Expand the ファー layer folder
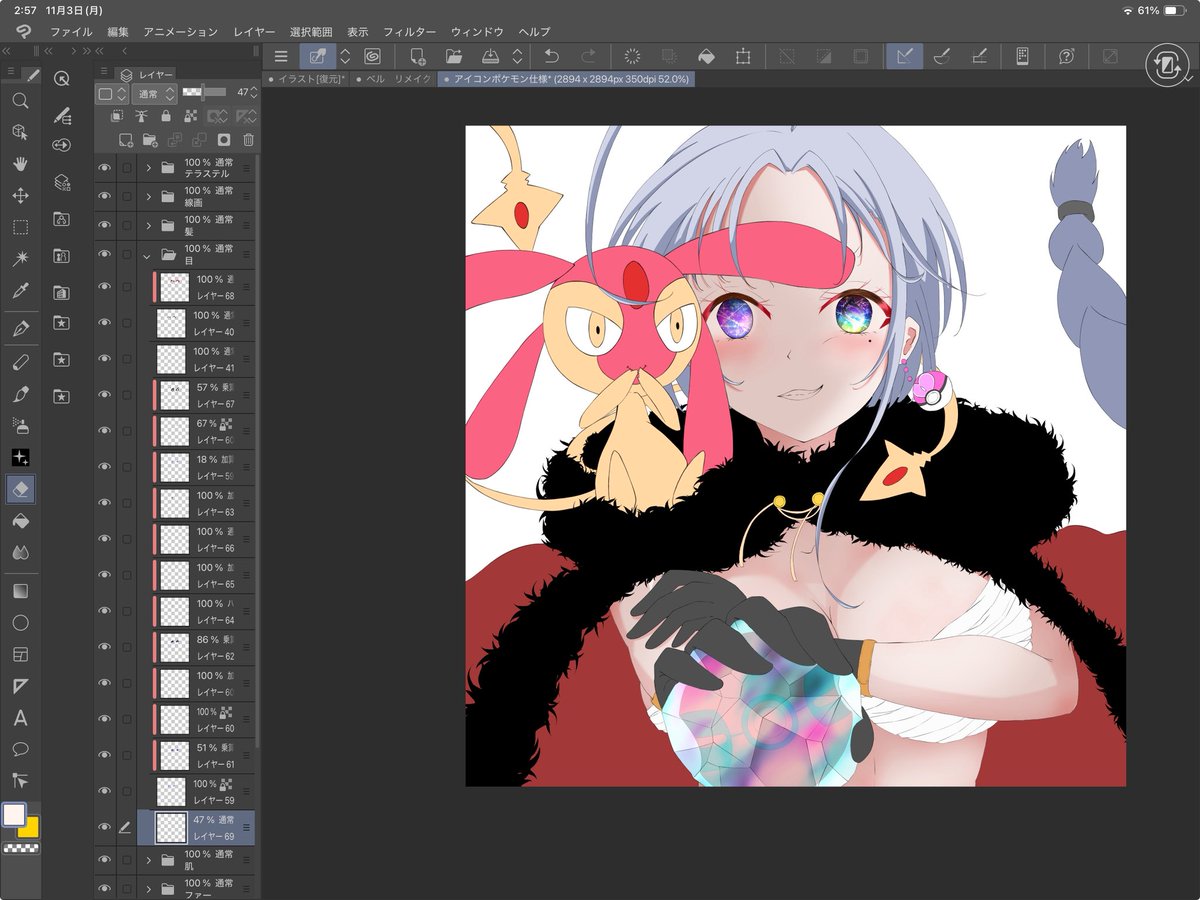This screenshot has width=1200, height=900. click(148, 889)
